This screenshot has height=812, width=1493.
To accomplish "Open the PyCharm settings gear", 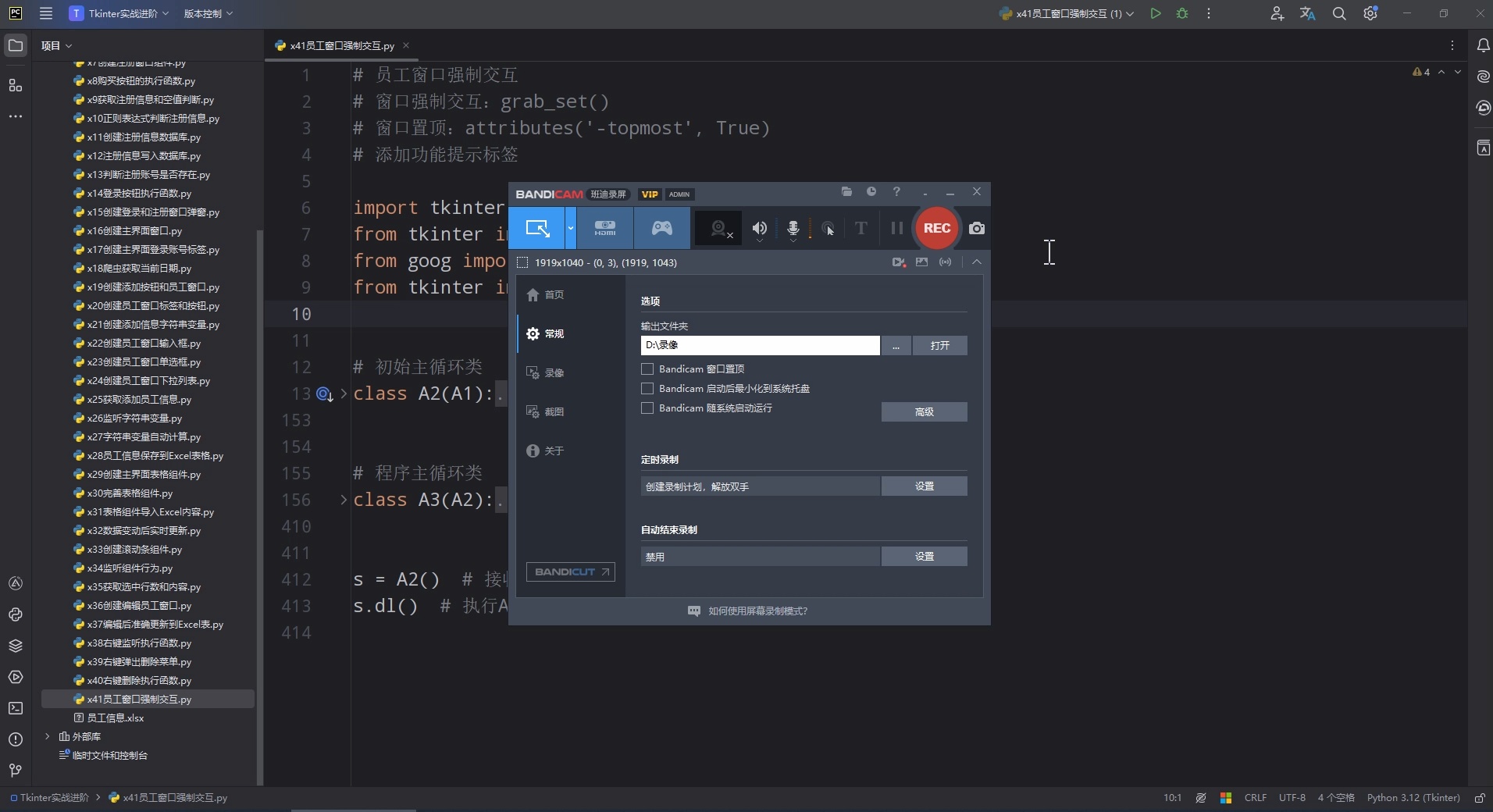I will 1370,13.
